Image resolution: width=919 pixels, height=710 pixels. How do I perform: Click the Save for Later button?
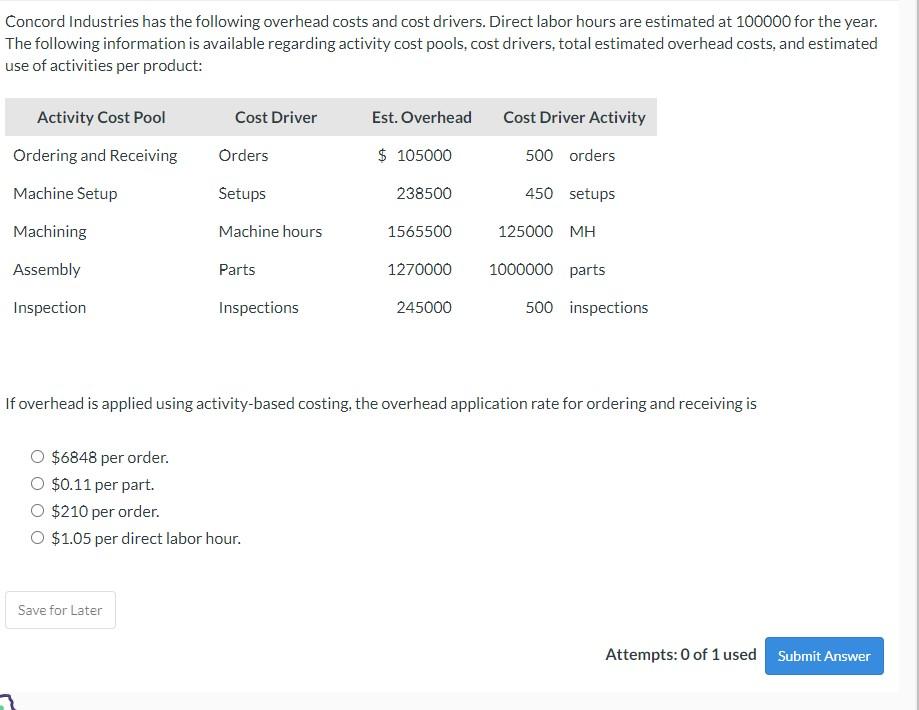(60, 610)
